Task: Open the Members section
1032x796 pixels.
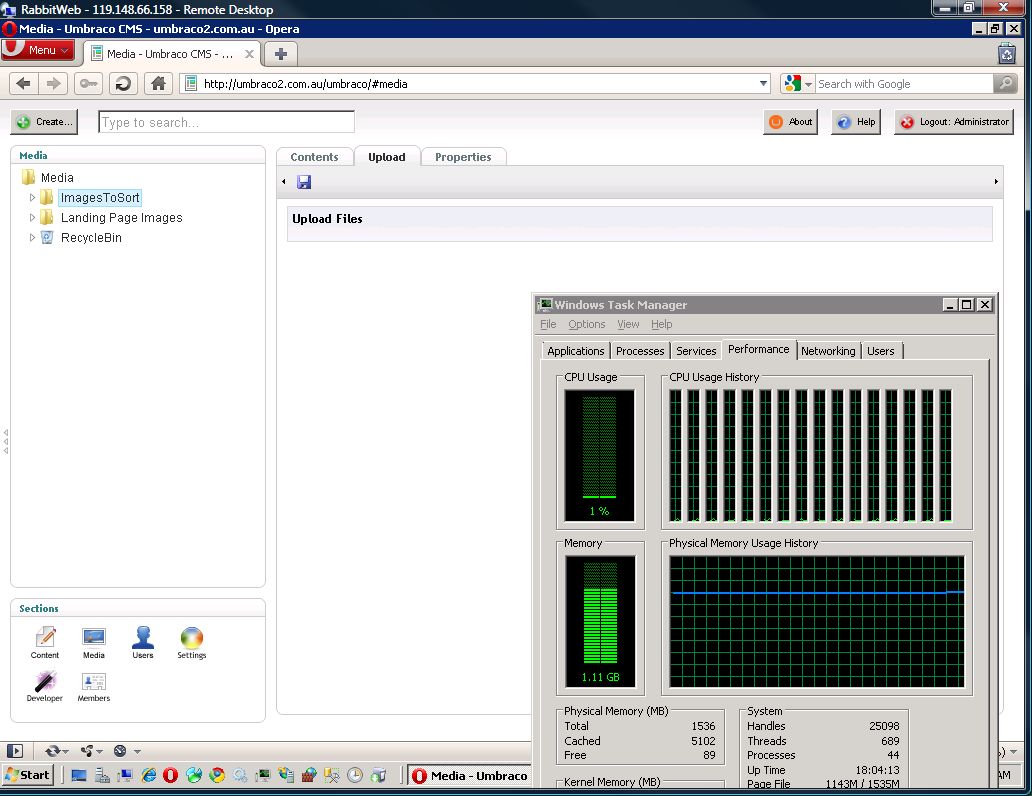Action: coord(93,686)
